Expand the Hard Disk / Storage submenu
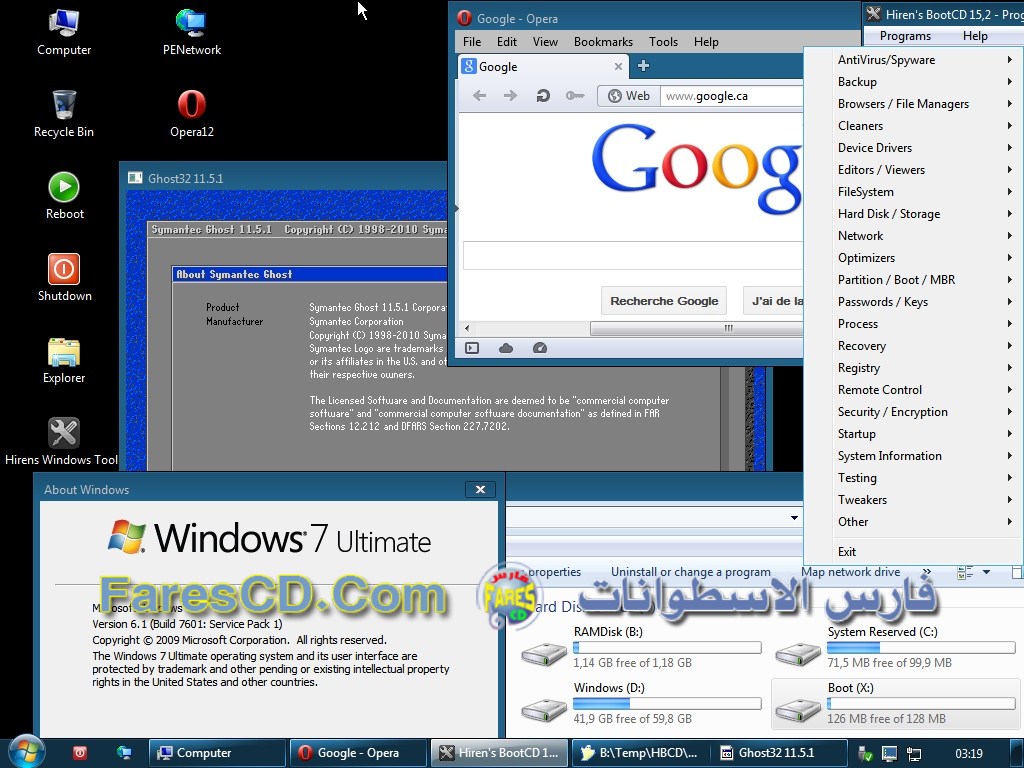 (x=914, y=214)
